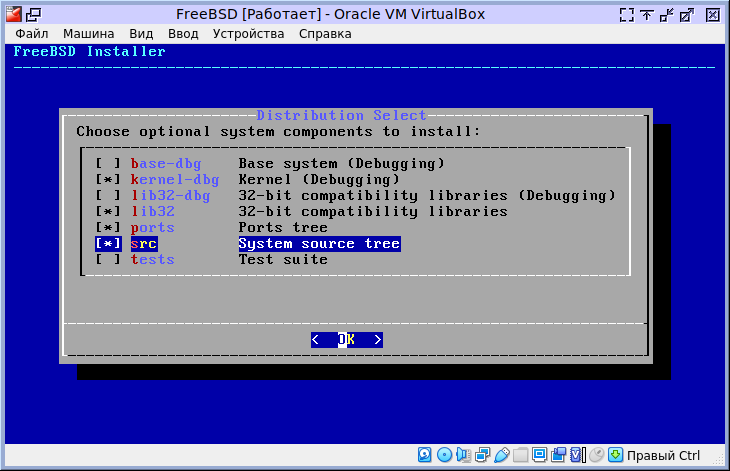The image size is (730, 471).
Task: Click the mouse integration status icon
Action: click(596, 455)
